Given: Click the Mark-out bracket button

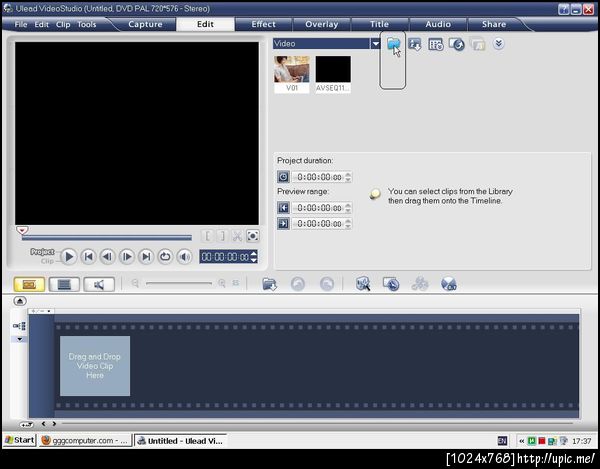Looking at the screenshot, I should coord(222,236).
